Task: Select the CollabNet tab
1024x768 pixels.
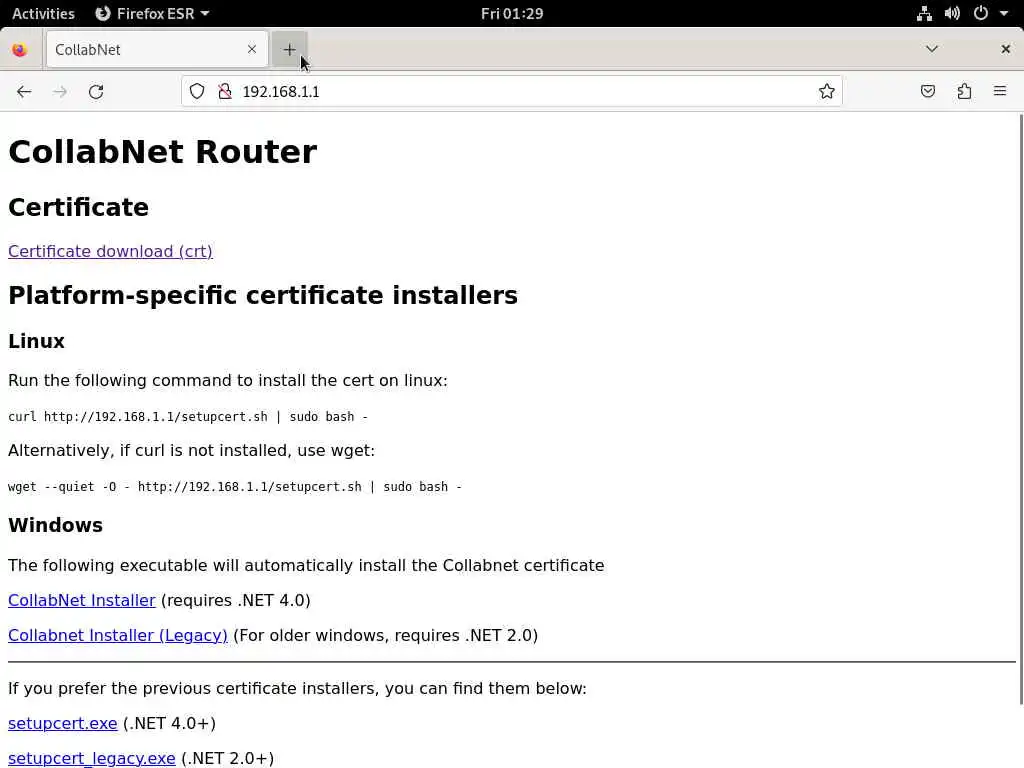Action: pos(157,50)
